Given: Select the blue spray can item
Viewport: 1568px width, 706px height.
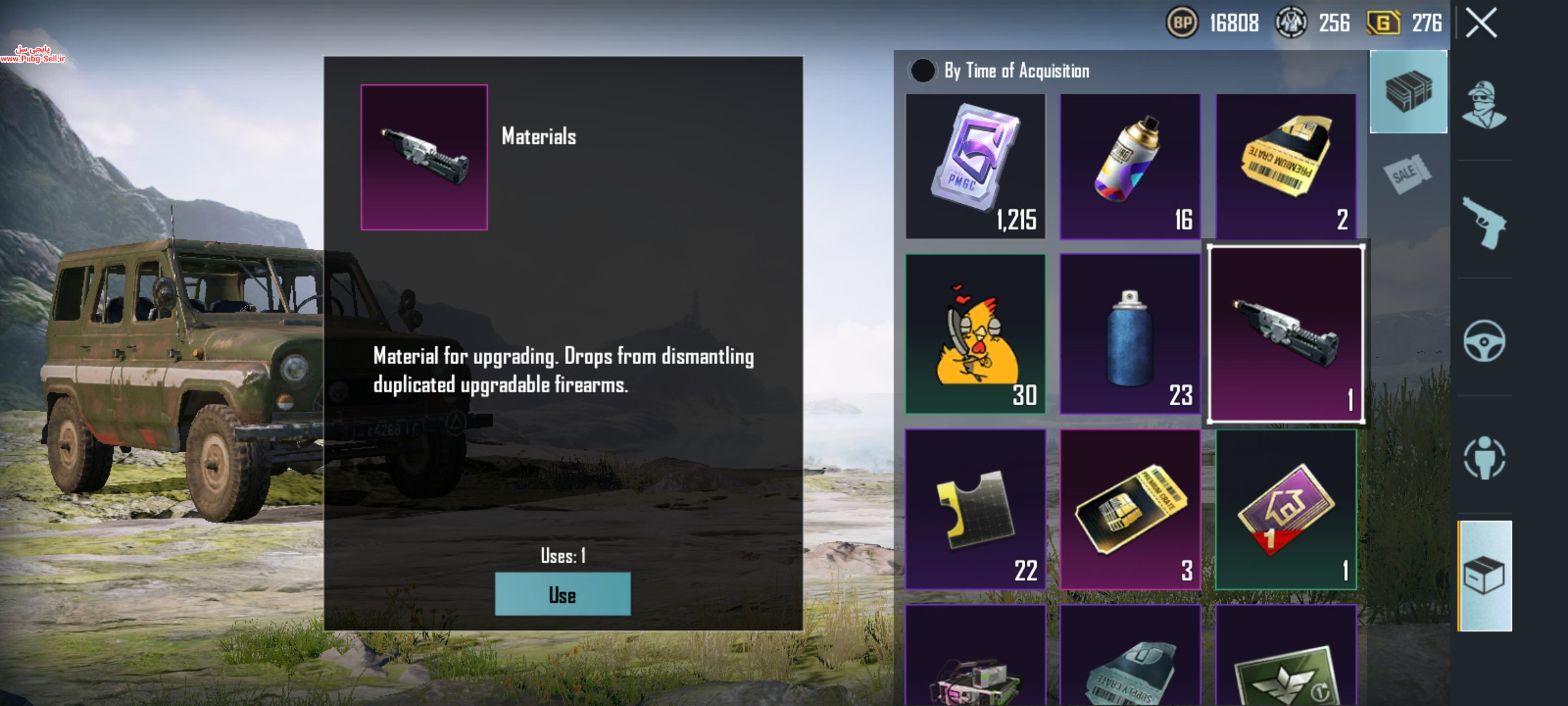Looking at the screenshot, I should pos(1130,334).
